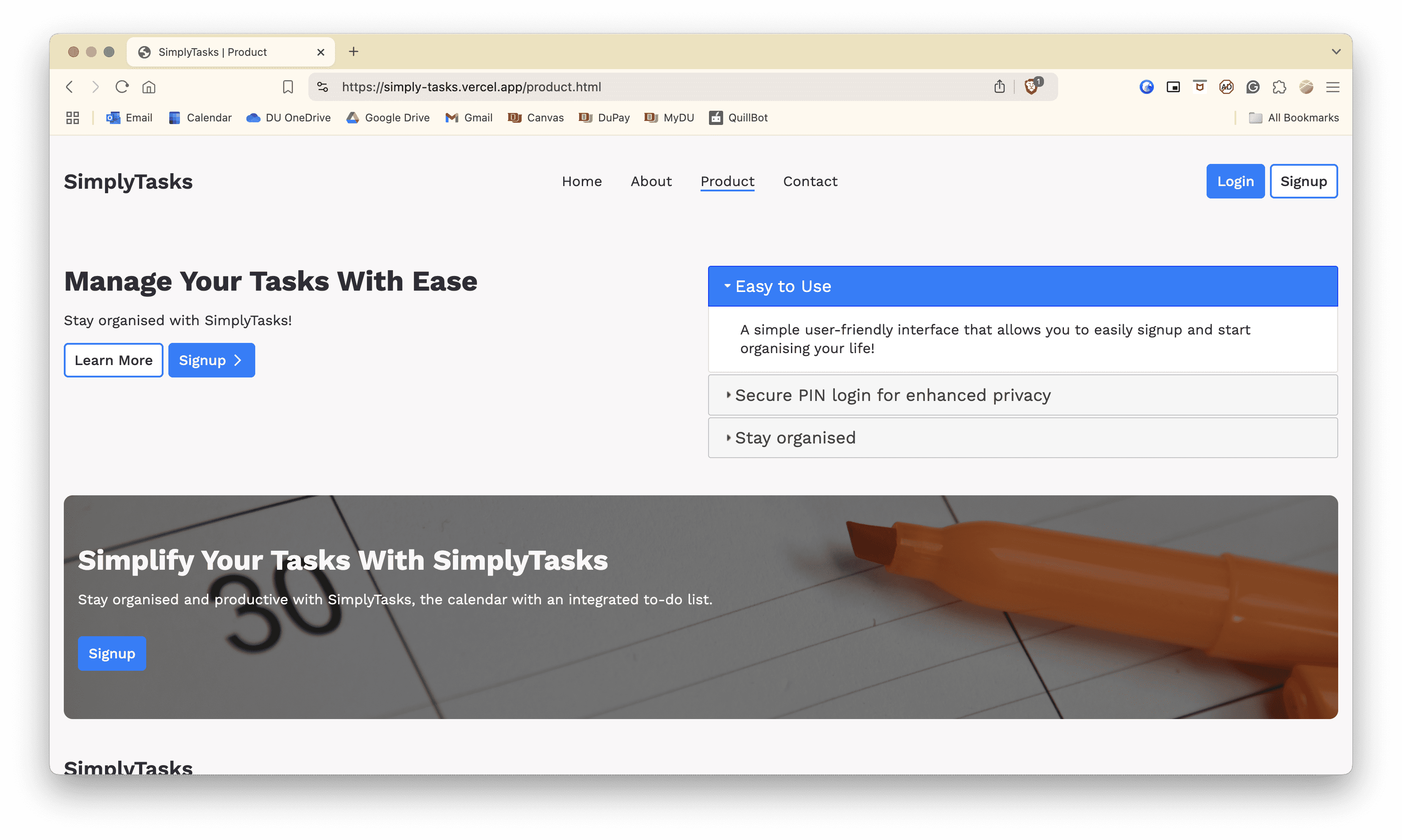Go back to the previous page
This screenshot has width=1402, height=840.
click(x=70, y=86)
